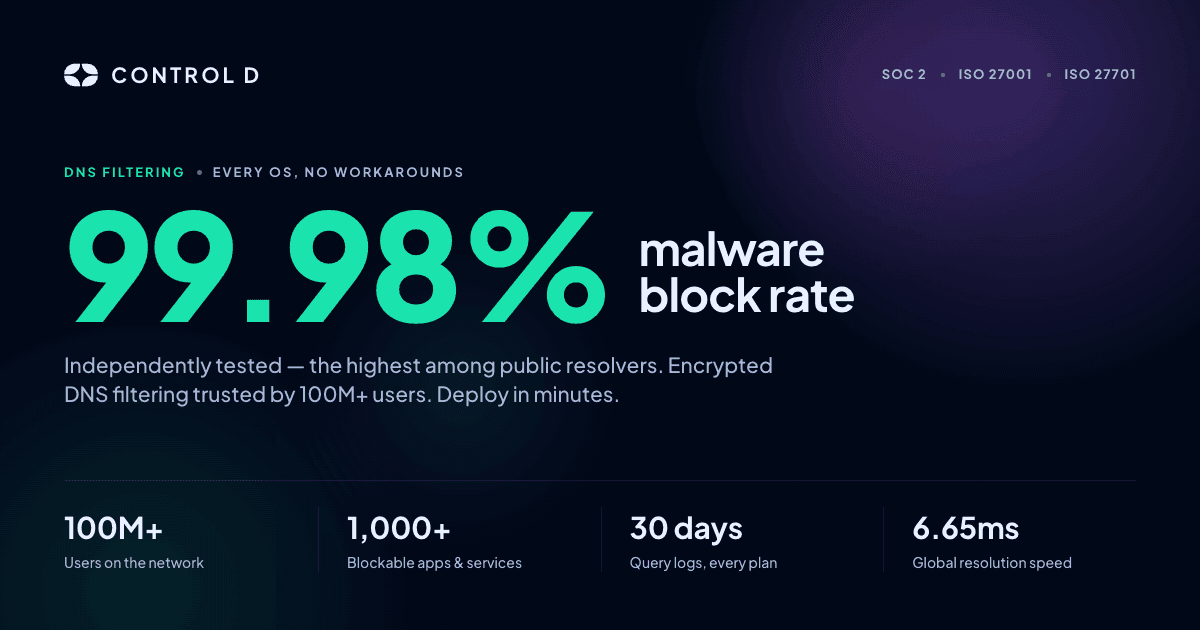Select the ISO 27701 certification label
The image size is (1200, 630).
[x=1100, y=74]
